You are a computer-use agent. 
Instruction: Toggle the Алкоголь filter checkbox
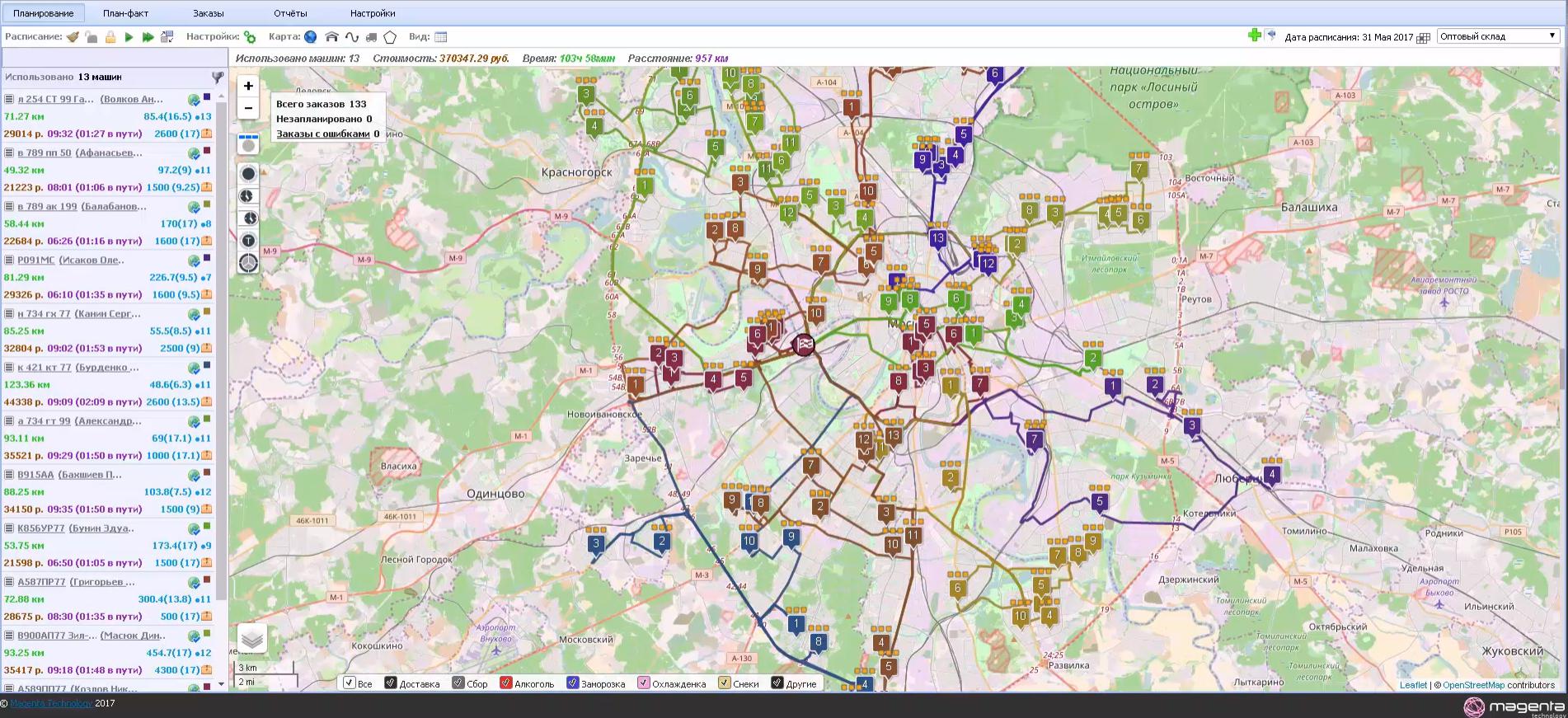coord(506,683)
